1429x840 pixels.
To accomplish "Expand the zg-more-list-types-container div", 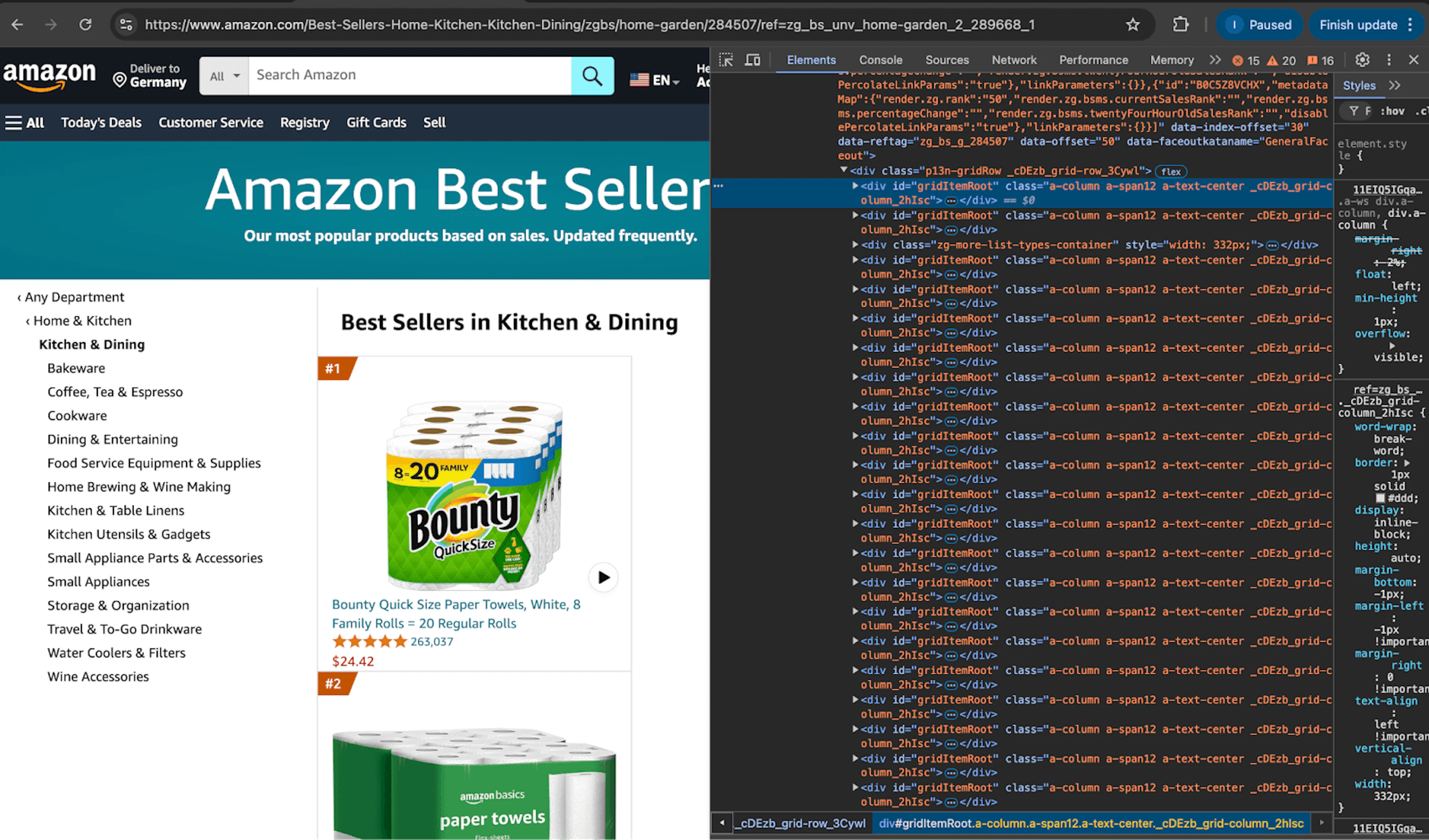I will (855, 244).
